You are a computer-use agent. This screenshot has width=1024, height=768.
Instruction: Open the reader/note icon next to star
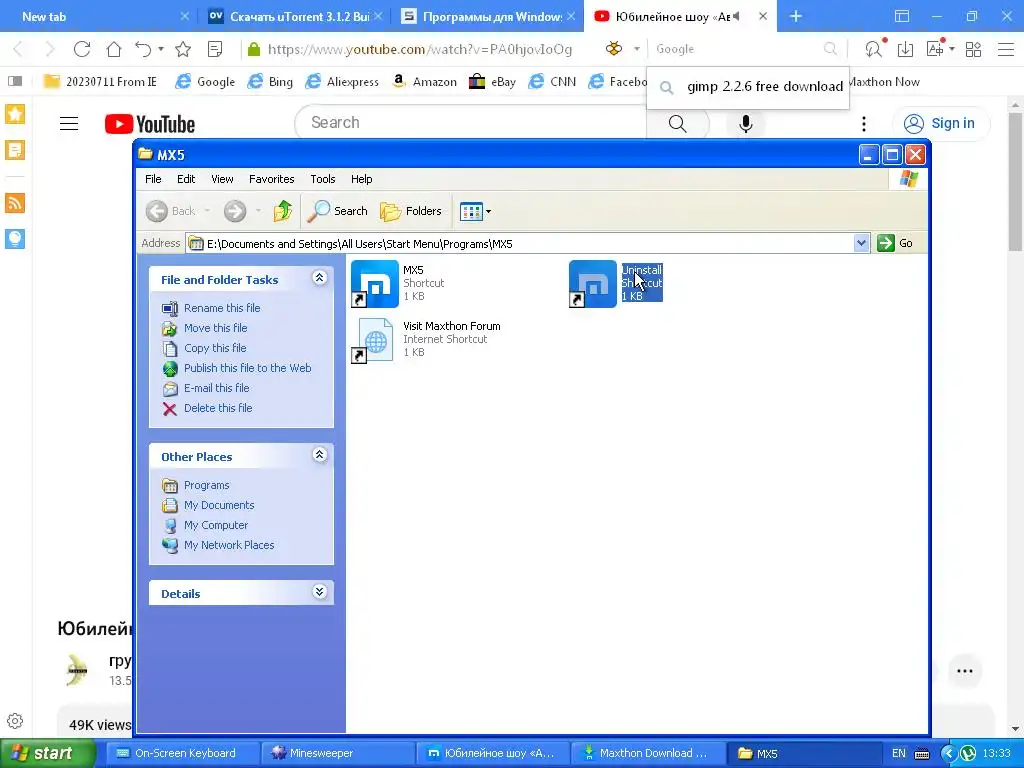click(214, 49)
